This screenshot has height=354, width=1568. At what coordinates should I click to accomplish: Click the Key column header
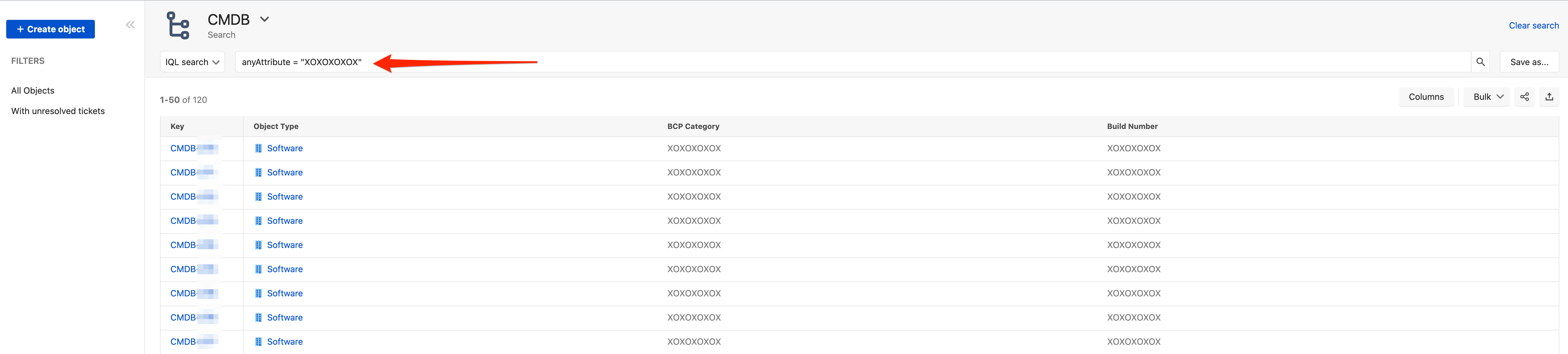tap(177, 126)
